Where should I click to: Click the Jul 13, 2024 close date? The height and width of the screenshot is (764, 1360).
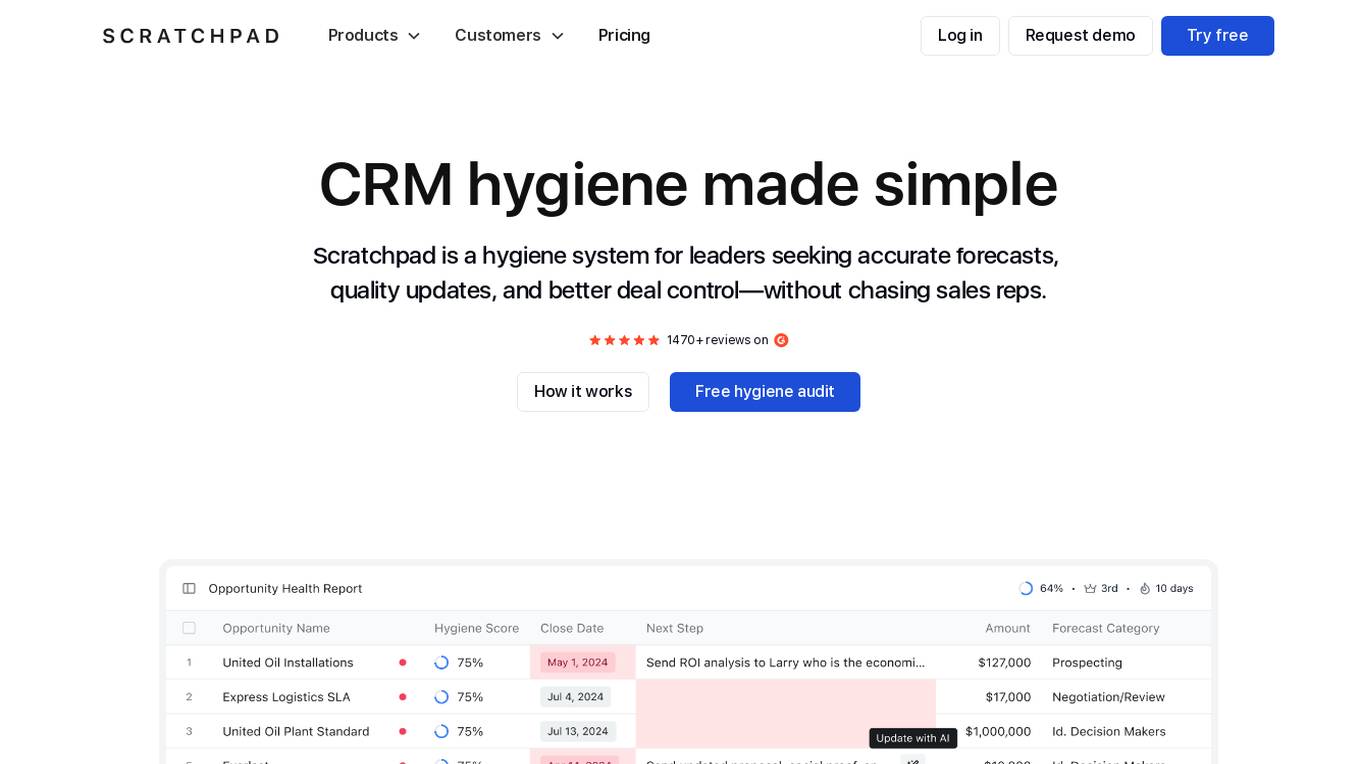(578, 731)
